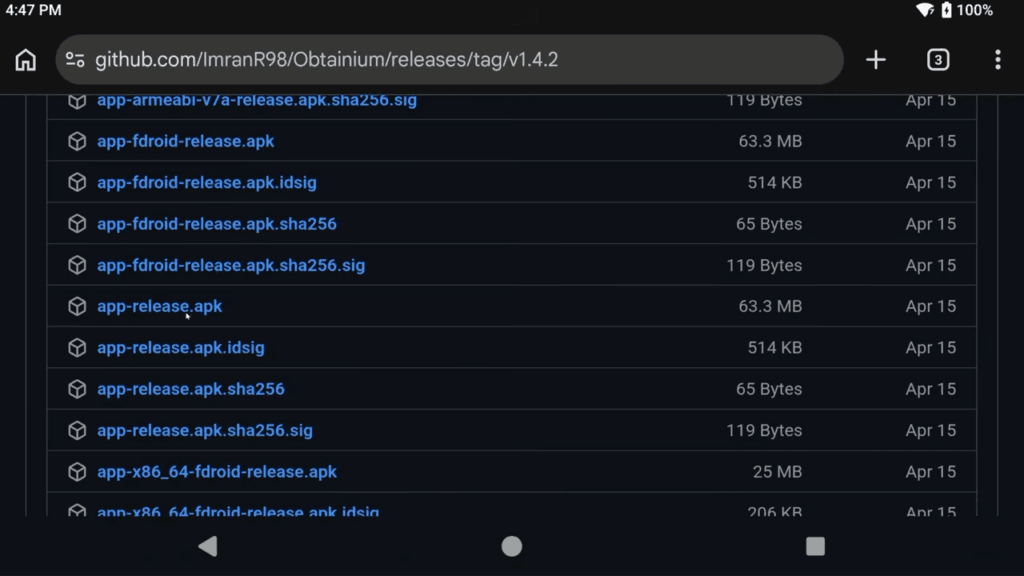Click Apr 15 date of app-x86_64-fdroid-release.apk
Image resolution: width=1024 pixels, height=576 pixels.
coord(931,472)
